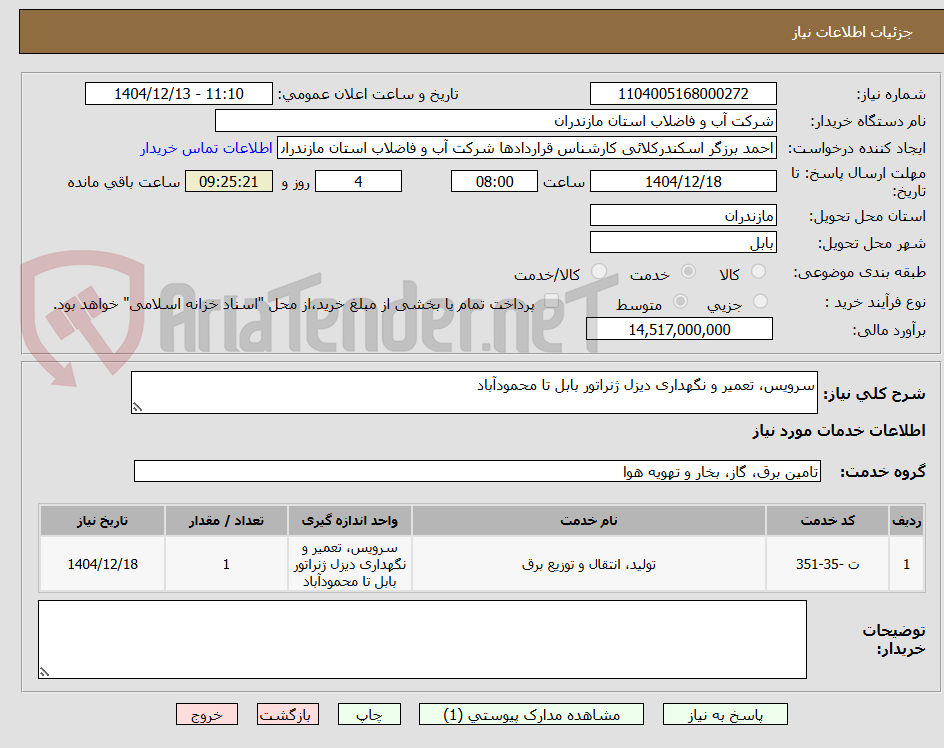Click the remaining days field showing 4
The image size is (944, 748).
(x=358, y=181)
